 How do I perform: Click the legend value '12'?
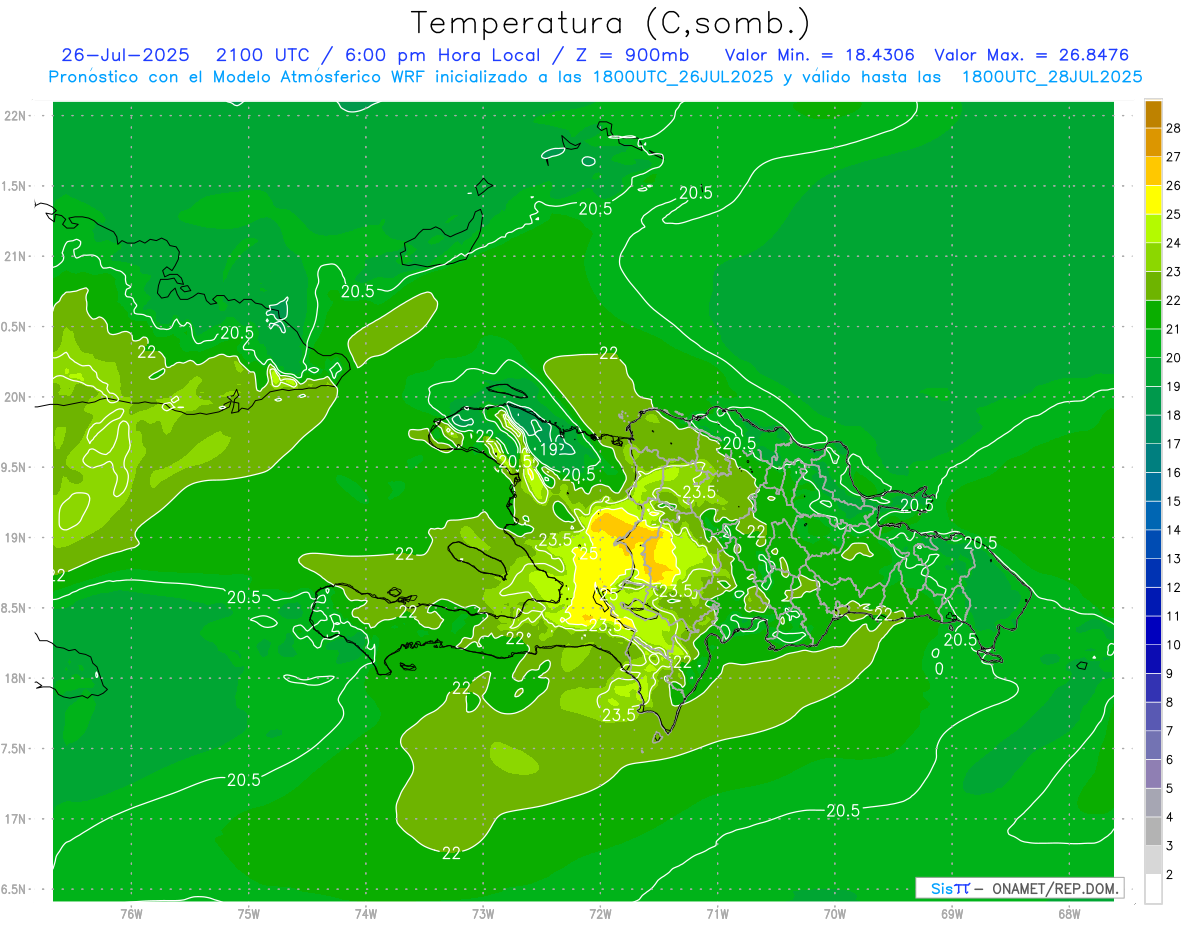pyautogui.click(x=1174, y=587)
